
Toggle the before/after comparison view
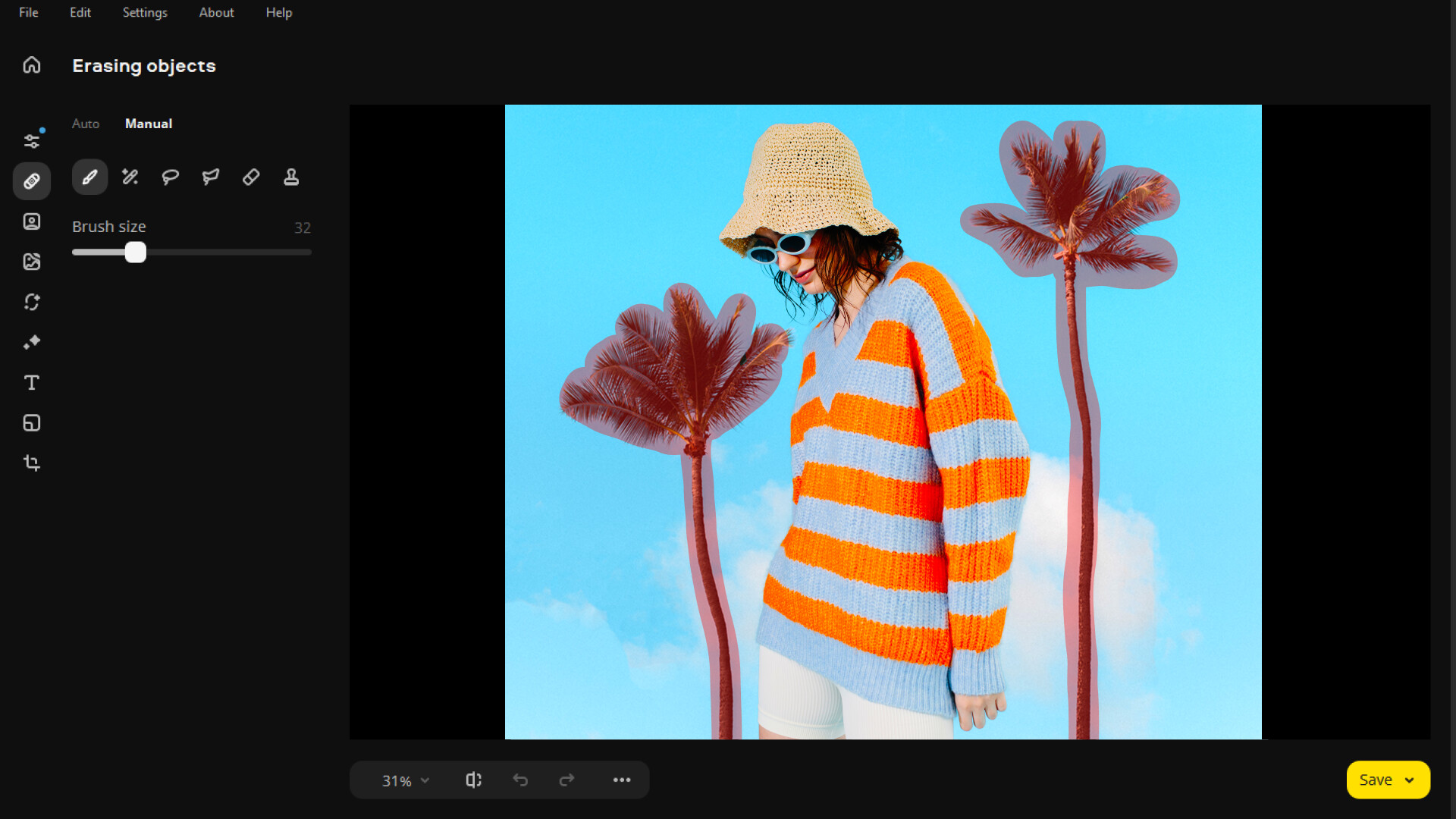pos(473,780)
